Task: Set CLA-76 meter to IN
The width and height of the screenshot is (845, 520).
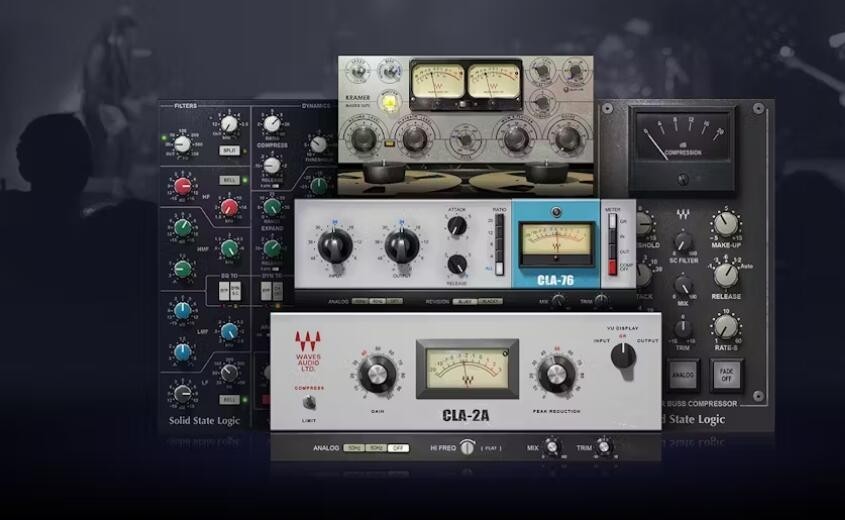Action: tap(612, 237)
